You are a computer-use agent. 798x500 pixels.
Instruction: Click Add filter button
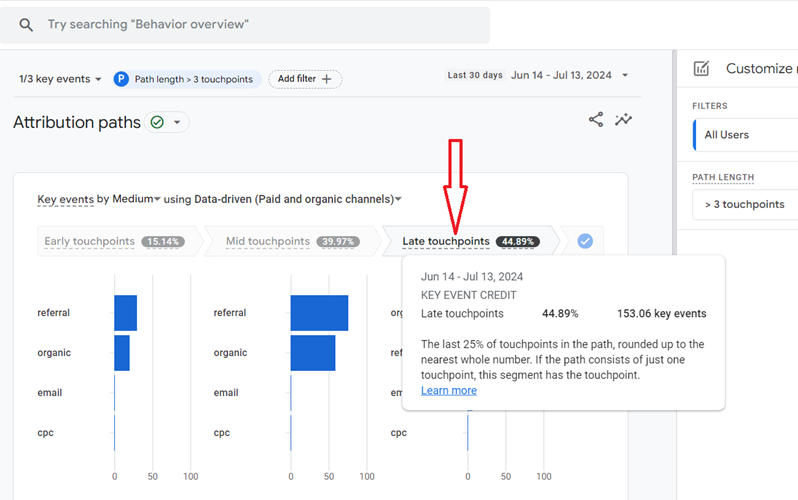pyautogui.click(x=305, y=79)
